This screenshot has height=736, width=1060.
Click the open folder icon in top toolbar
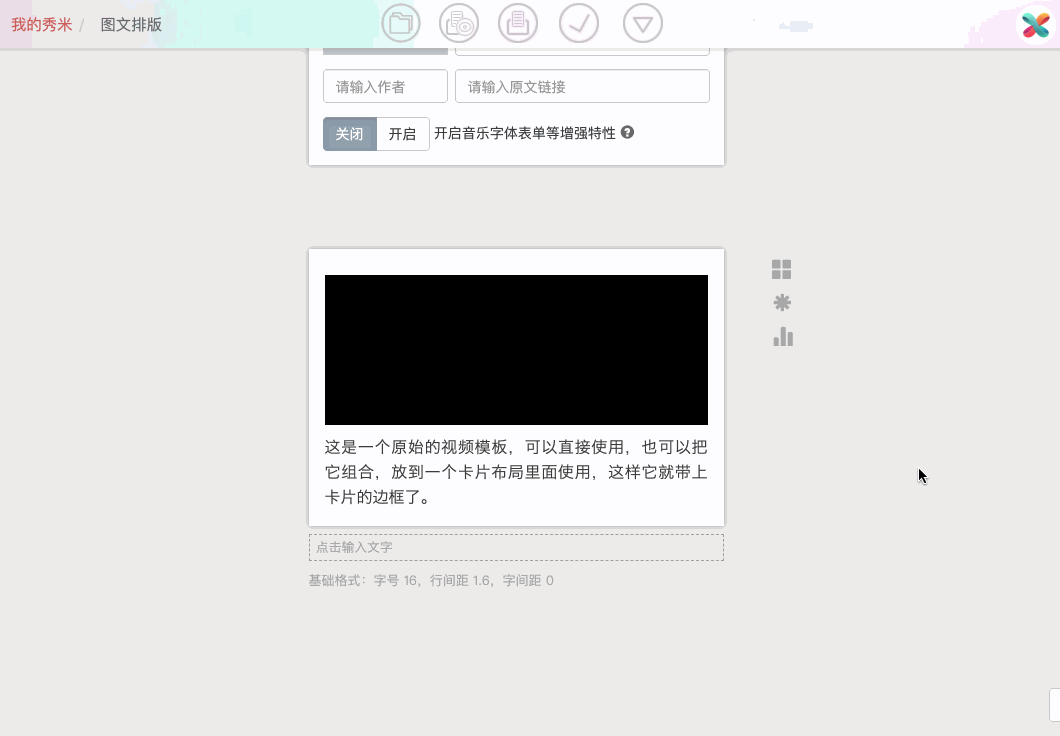(401, 23)
